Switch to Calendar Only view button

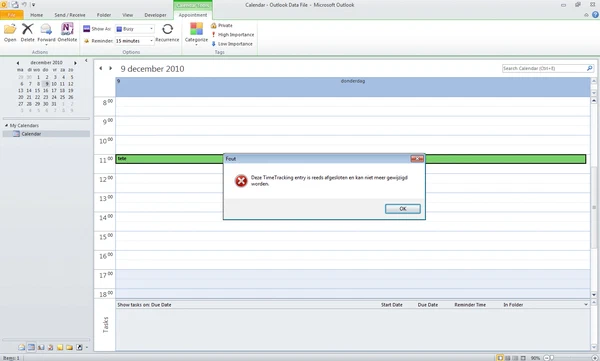pyautogui.click(x=515, y=358)
